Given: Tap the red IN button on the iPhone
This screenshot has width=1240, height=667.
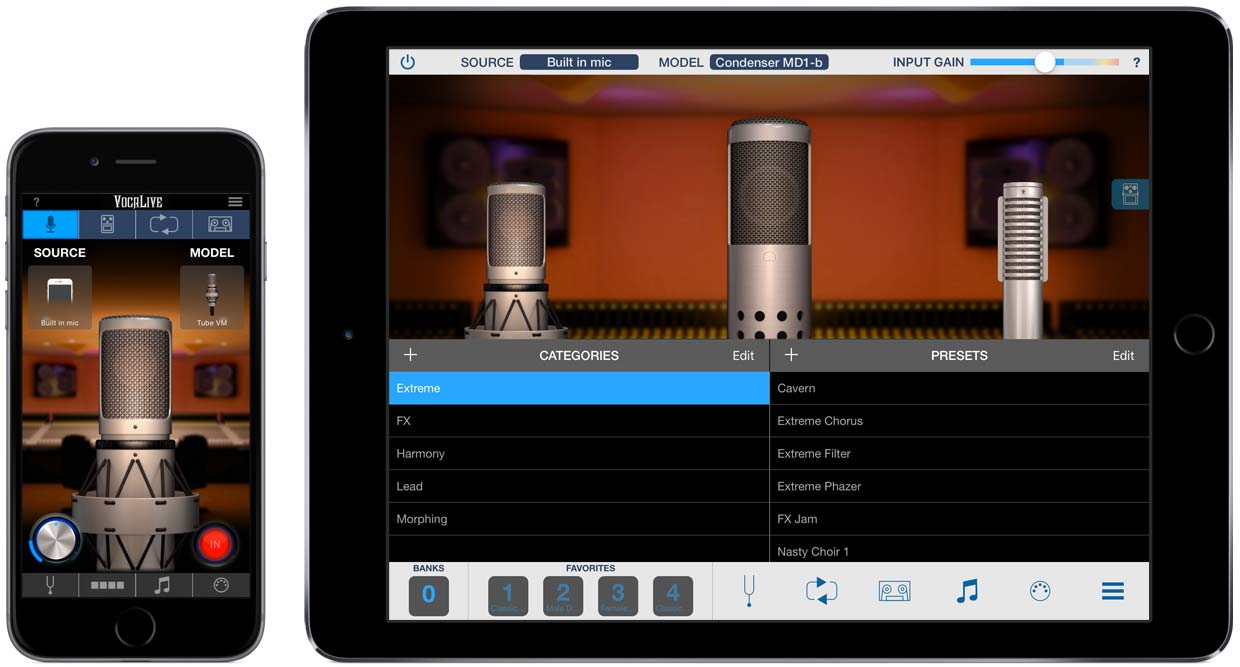Looking at the screenshot, I should pyautogui.click(x=214, y=544).
